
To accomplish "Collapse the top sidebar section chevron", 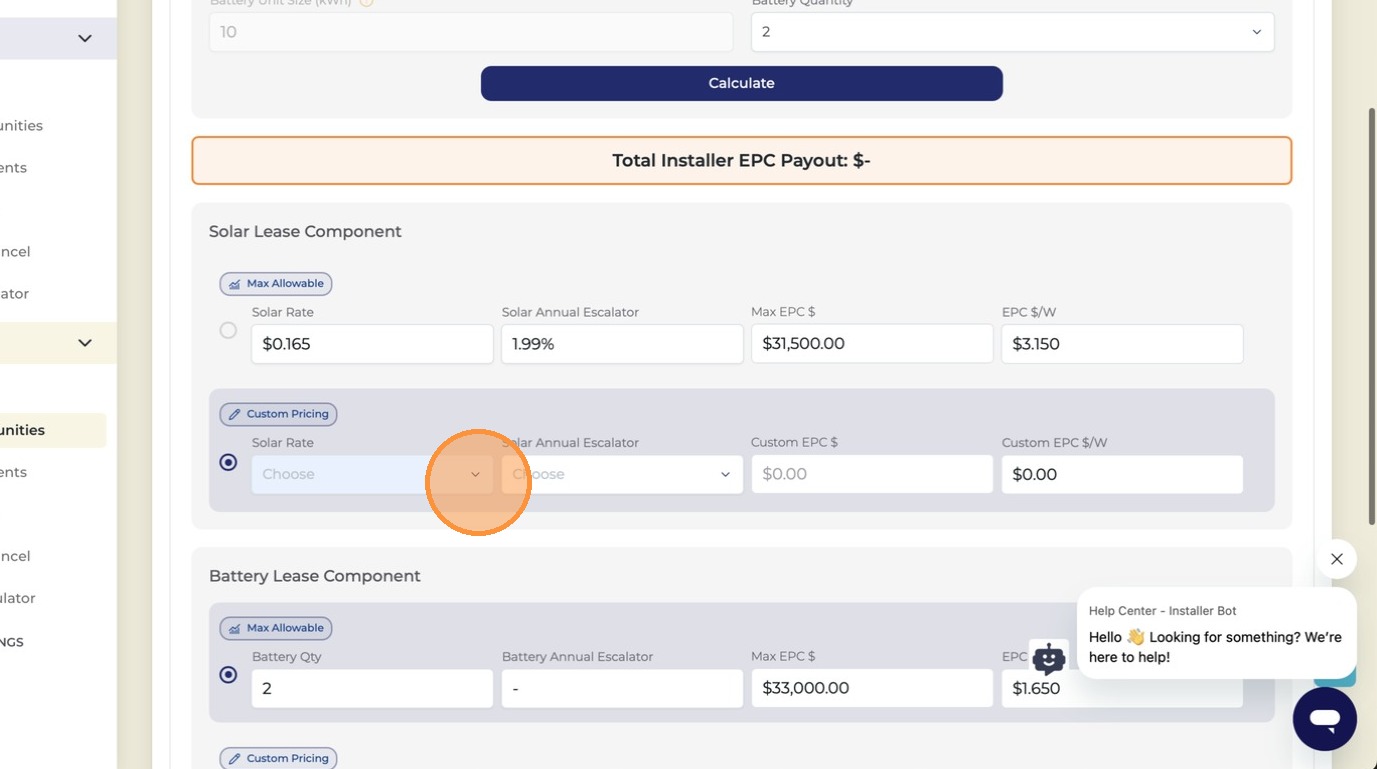I will (x=85, y=38).
